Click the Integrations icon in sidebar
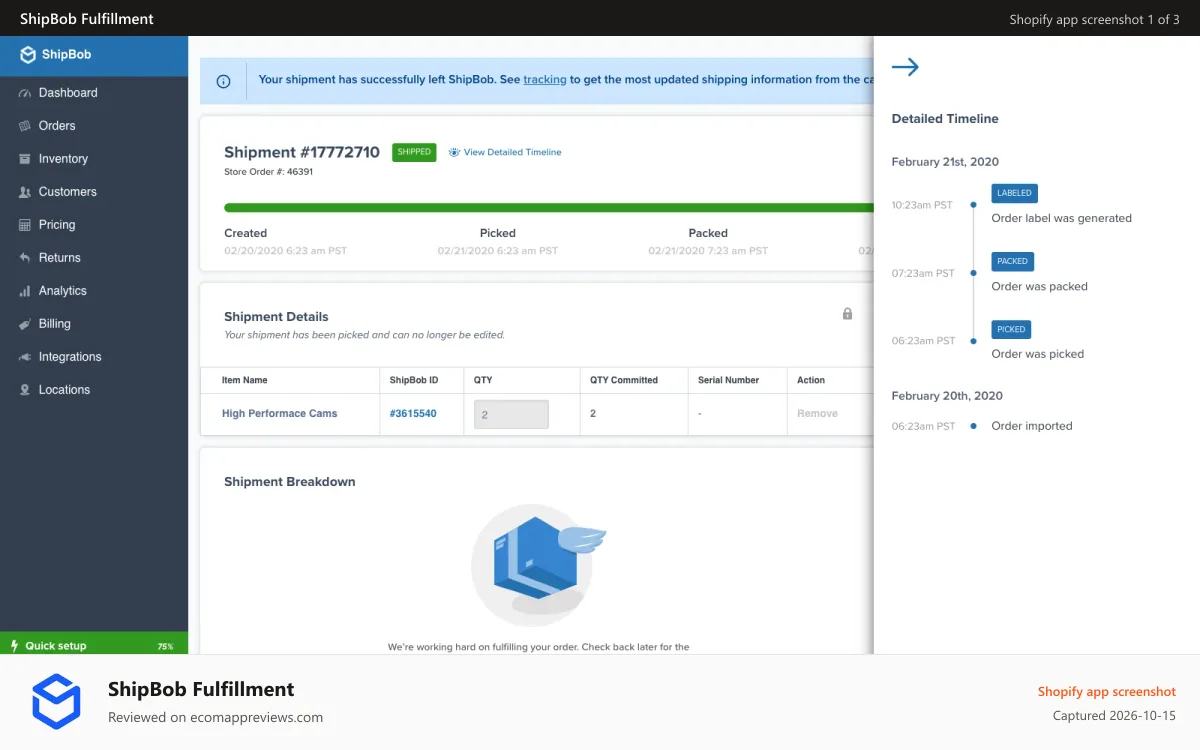Image resolution: width=1200 pixels, height=750 pixels. tap(25, 357)
